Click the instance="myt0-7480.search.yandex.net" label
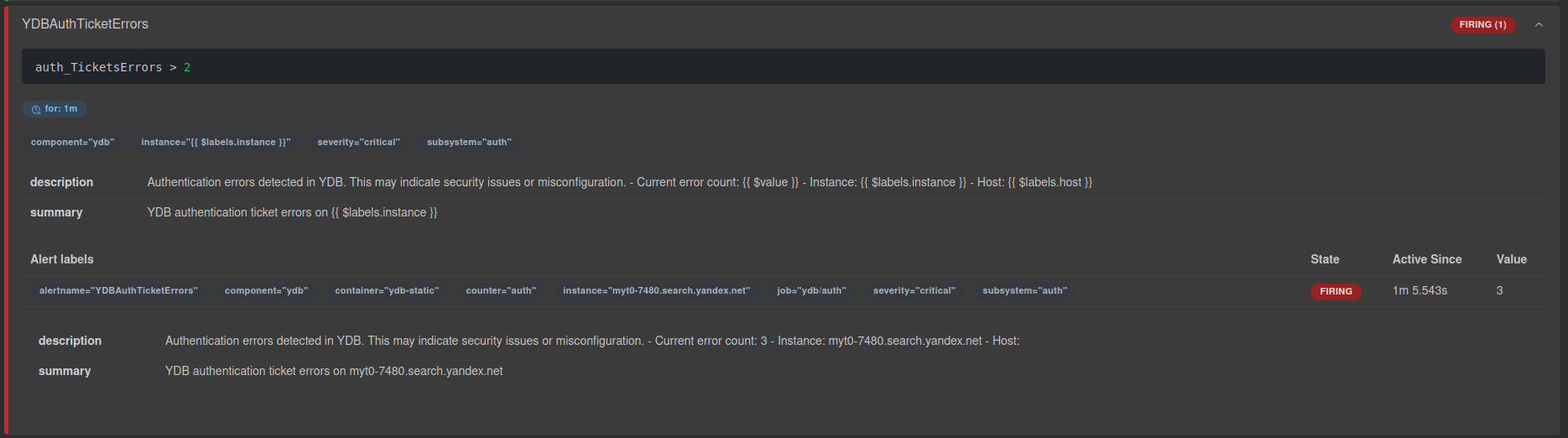The width and height of the screenshot is (1568, 438). (656, 291)
